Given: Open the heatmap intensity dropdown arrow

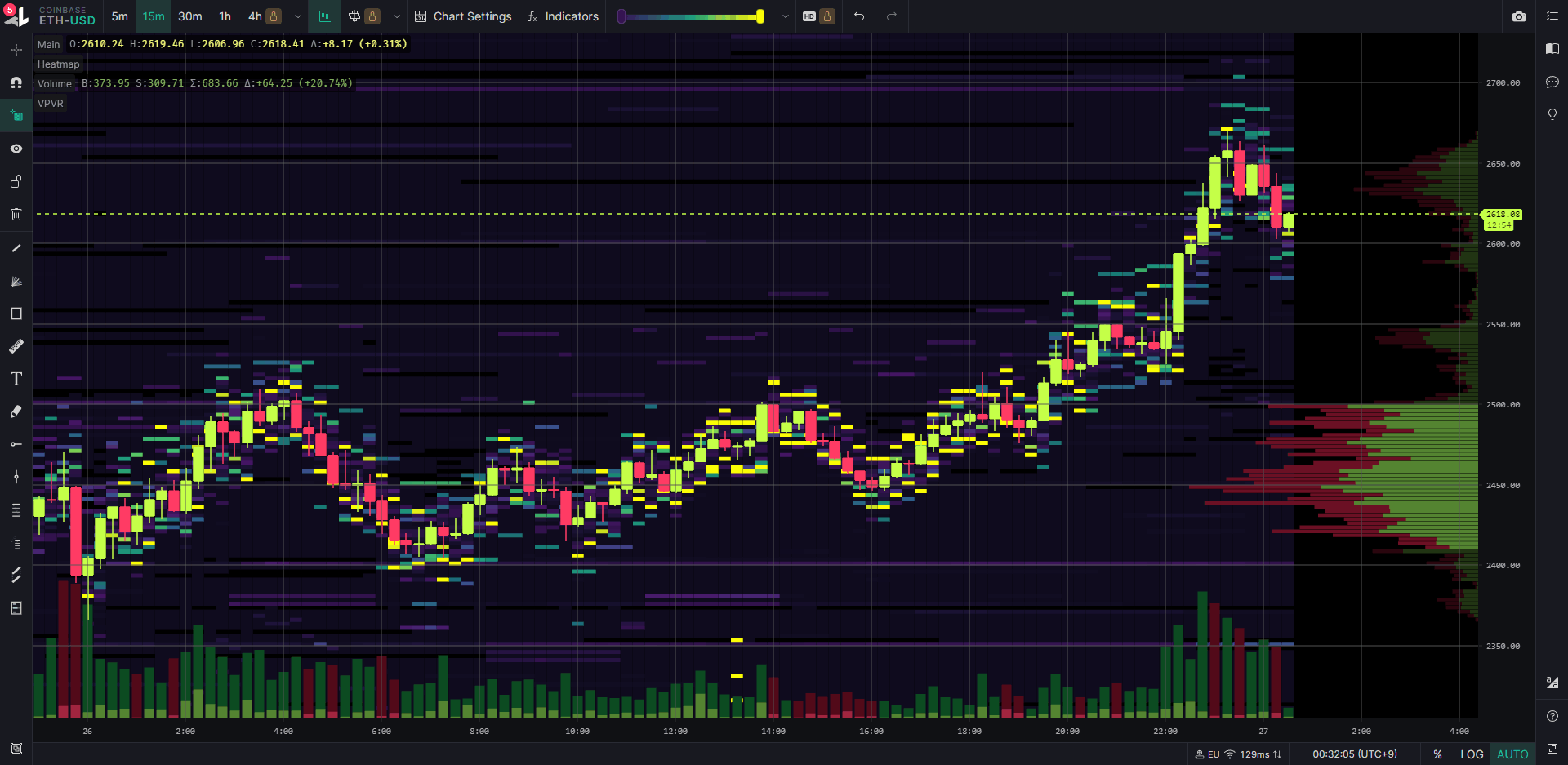Looking at the screenshot, I should tap(786, 16).
